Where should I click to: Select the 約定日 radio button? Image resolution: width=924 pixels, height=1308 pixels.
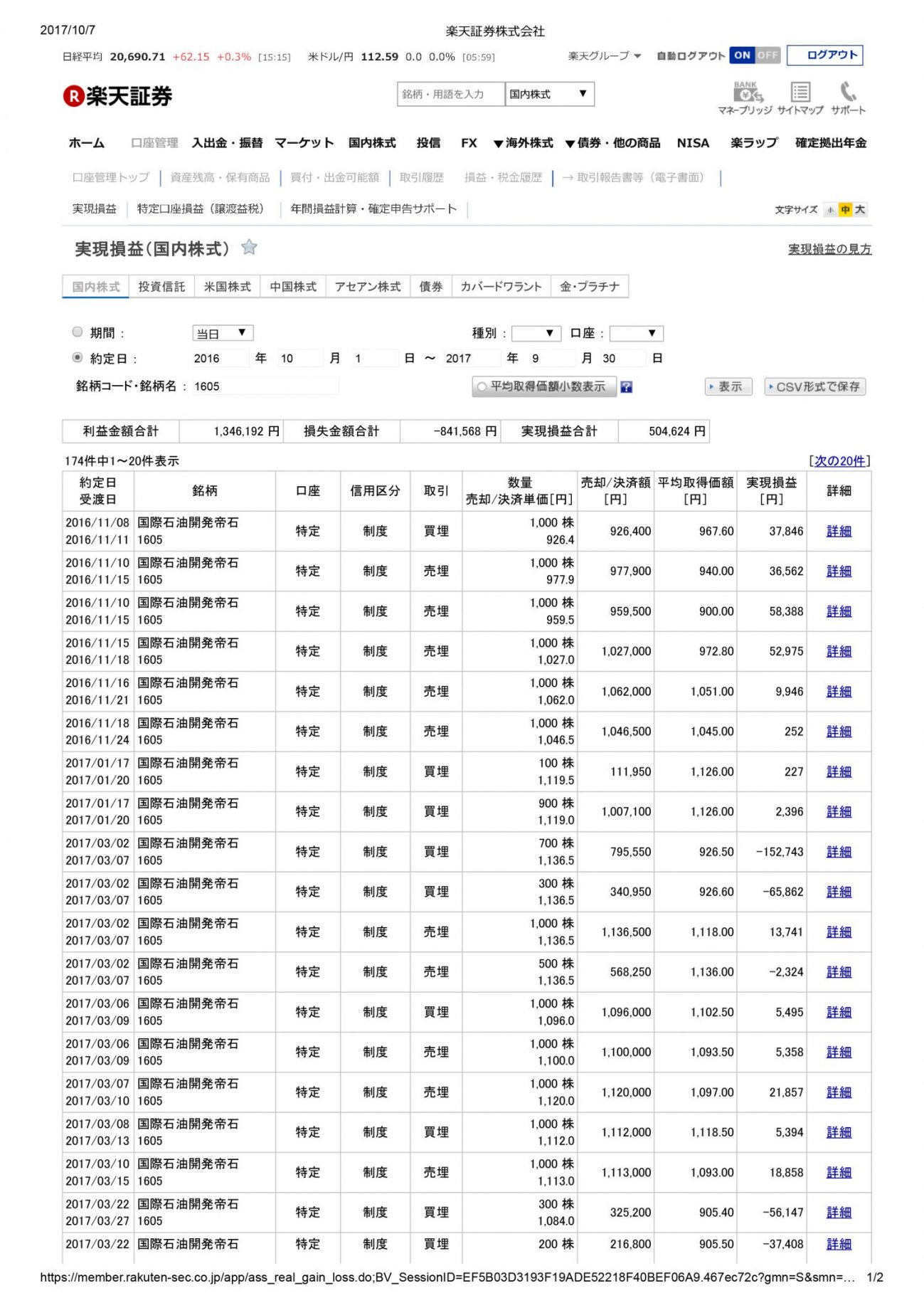coord(78,358)
